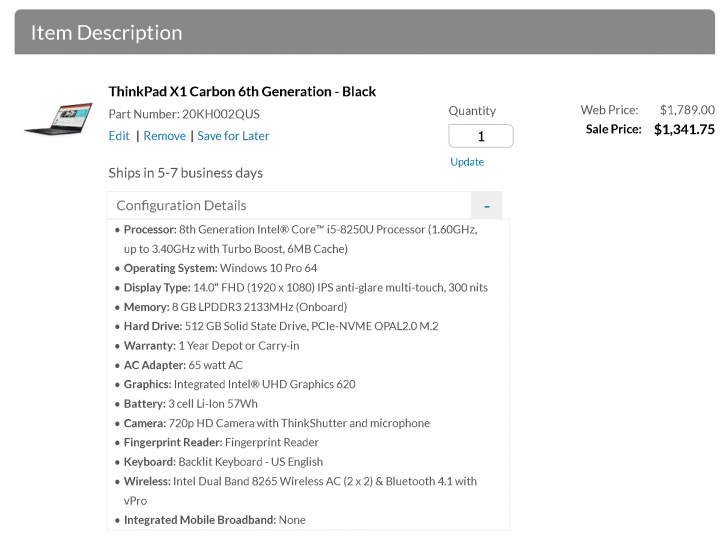The width and height of the screenshot is (720, 546).
Task: Focus the Quantity input box
Action: click(481, 136)
